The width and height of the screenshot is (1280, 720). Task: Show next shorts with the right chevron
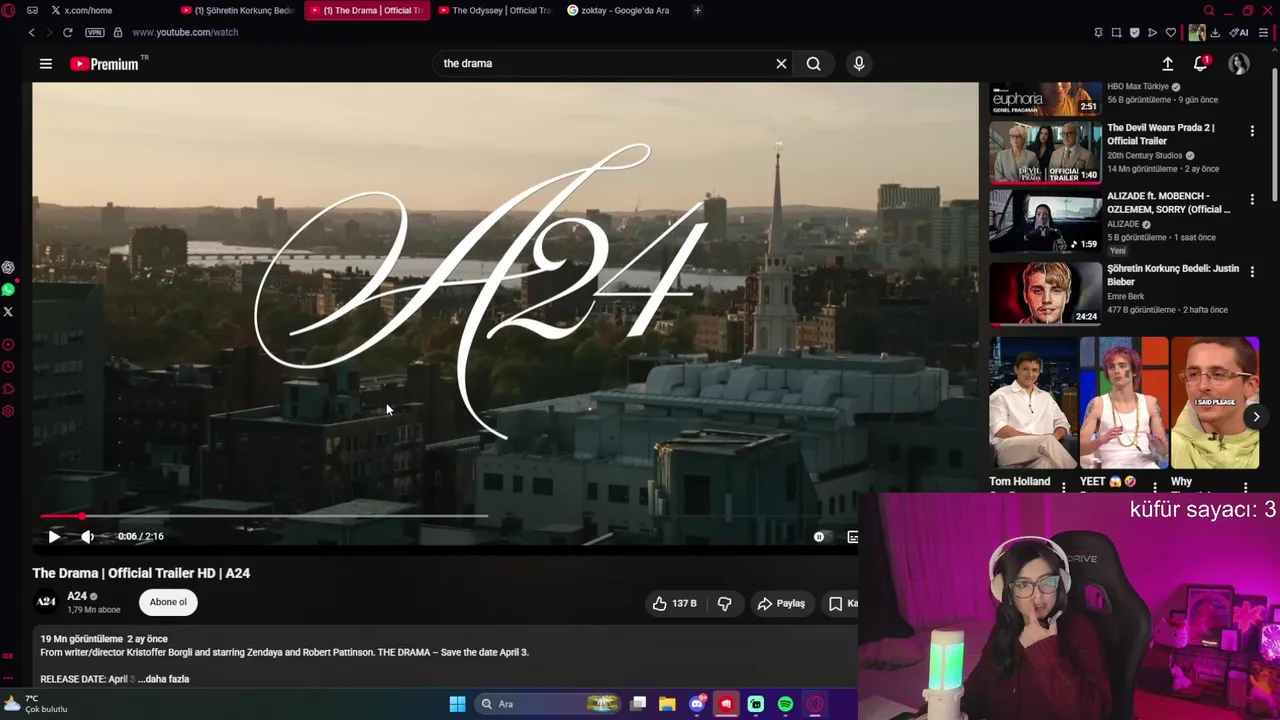(1256, 417)
